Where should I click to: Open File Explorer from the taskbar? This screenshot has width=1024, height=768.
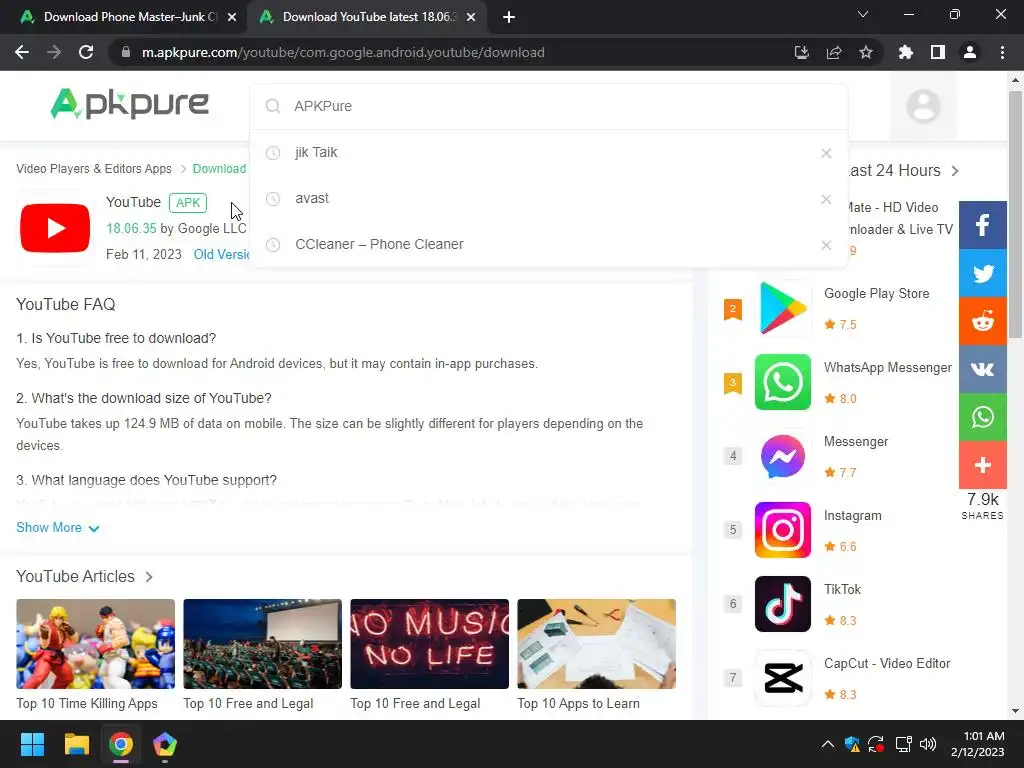tap(76, 744)
